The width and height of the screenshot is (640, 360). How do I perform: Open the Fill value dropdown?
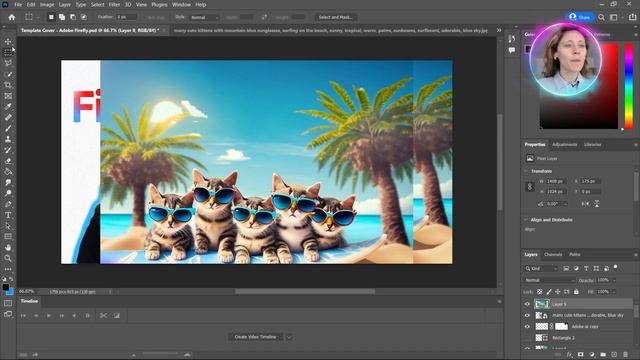click(x=613, y=292)
